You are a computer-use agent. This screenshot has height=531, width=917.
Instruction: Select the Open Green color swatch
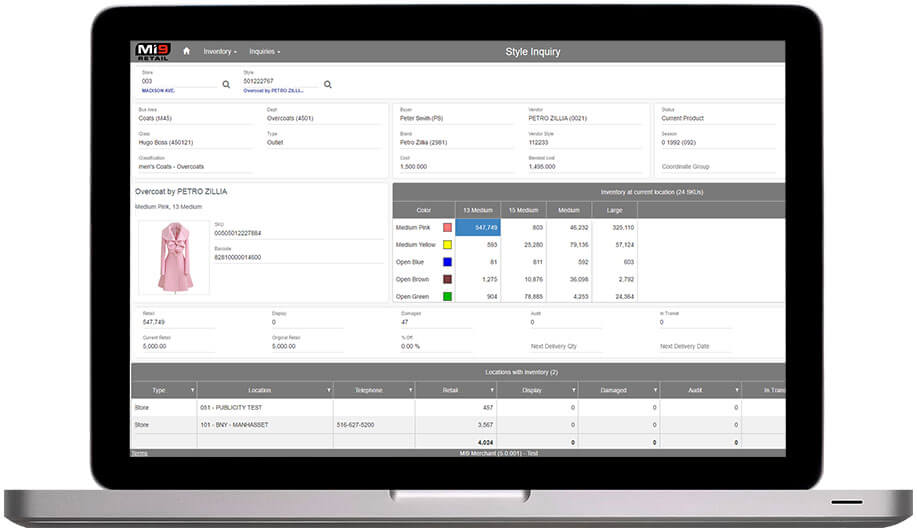[x=447, y=296]
